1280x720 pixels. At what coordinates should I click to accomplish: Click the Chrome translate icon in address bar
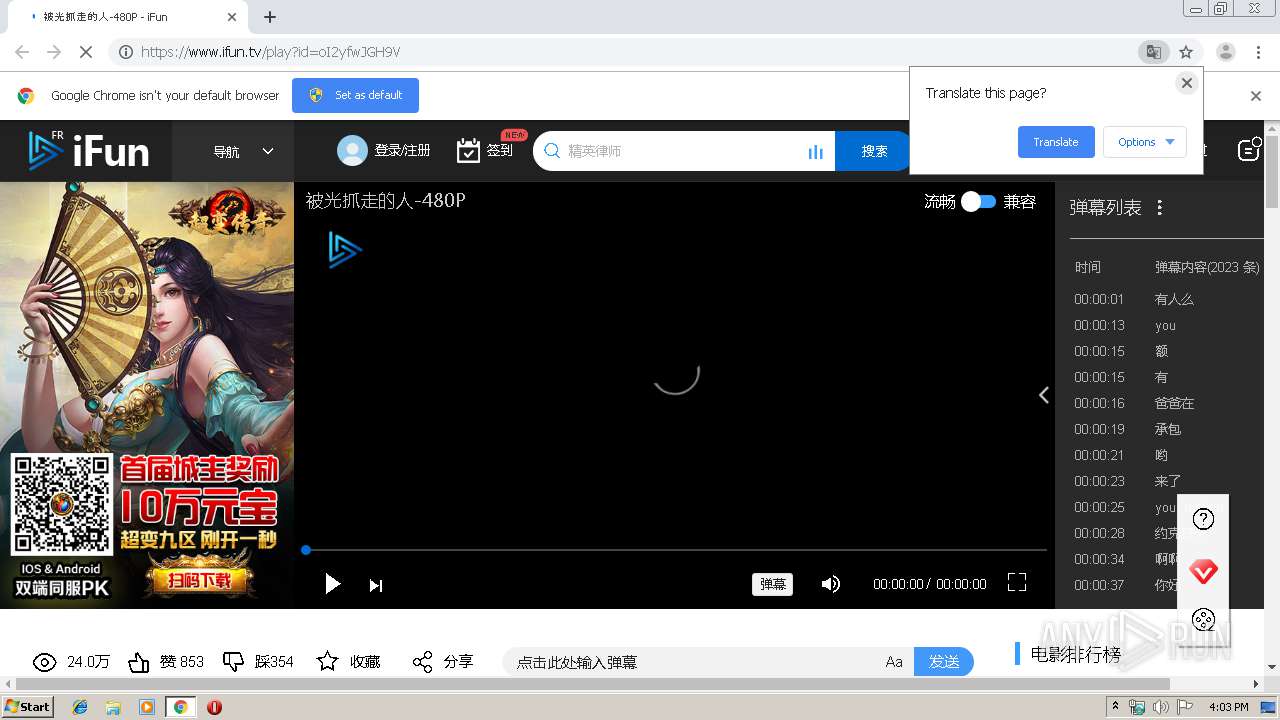click(1154, 52)
